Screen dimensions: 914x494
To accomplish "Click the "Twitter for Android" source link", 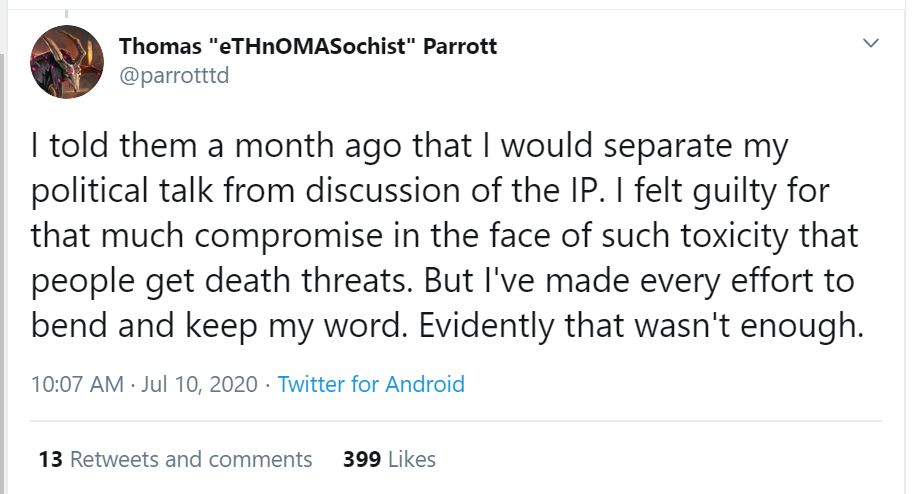I will [x=371, y=384].
